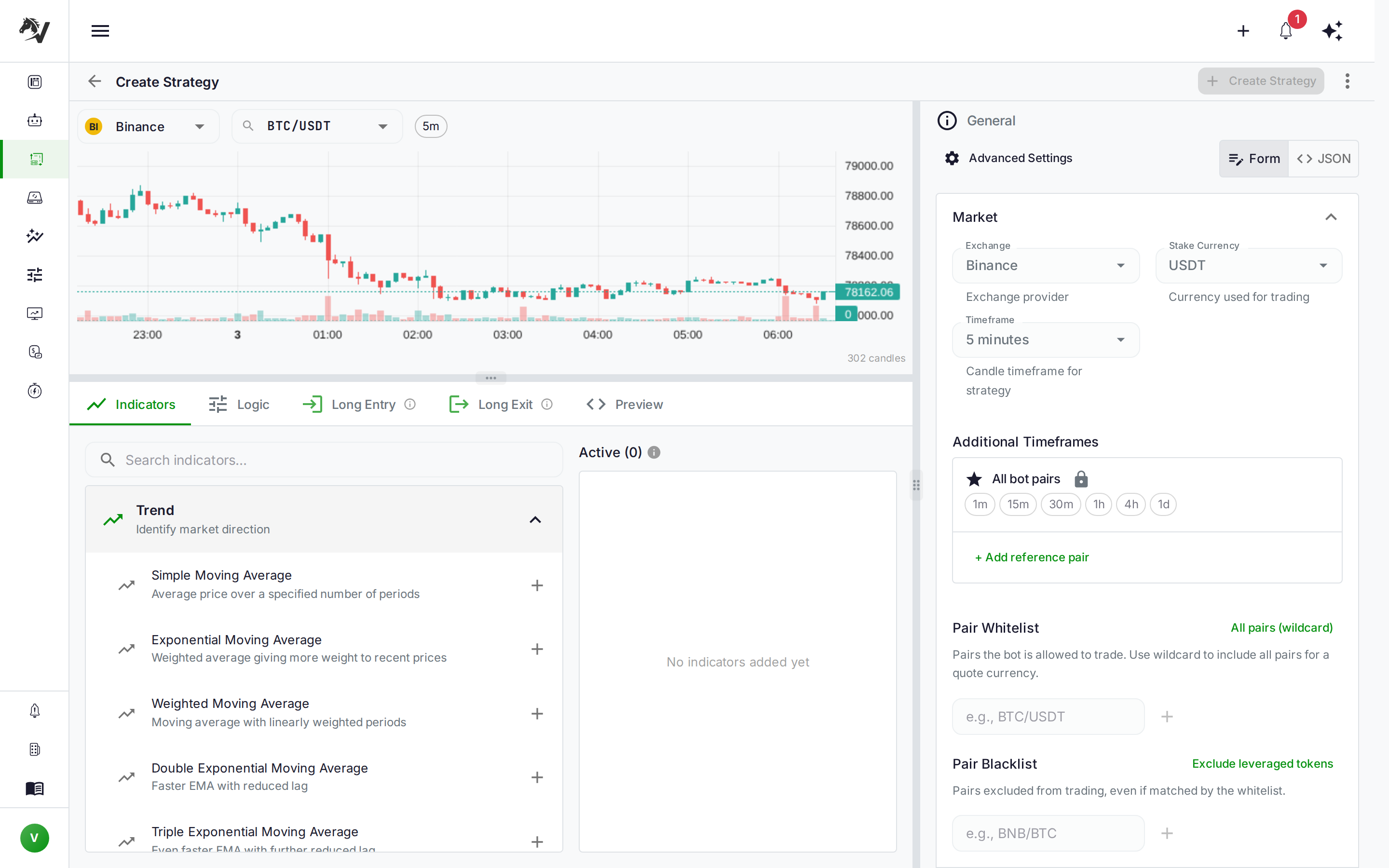Toggle the 1h additional timeframe chip
This screenshot has height=868, width=1389.
point(1099,504)
